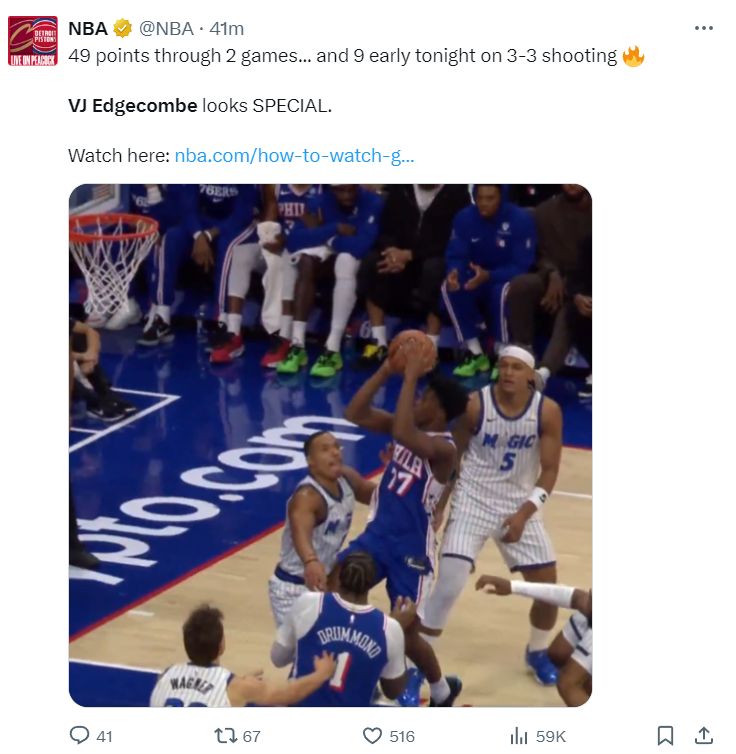This screenshot has height=754, width=736.
Task: Open view analytics bar chart icon
Action: pos(518,736)
